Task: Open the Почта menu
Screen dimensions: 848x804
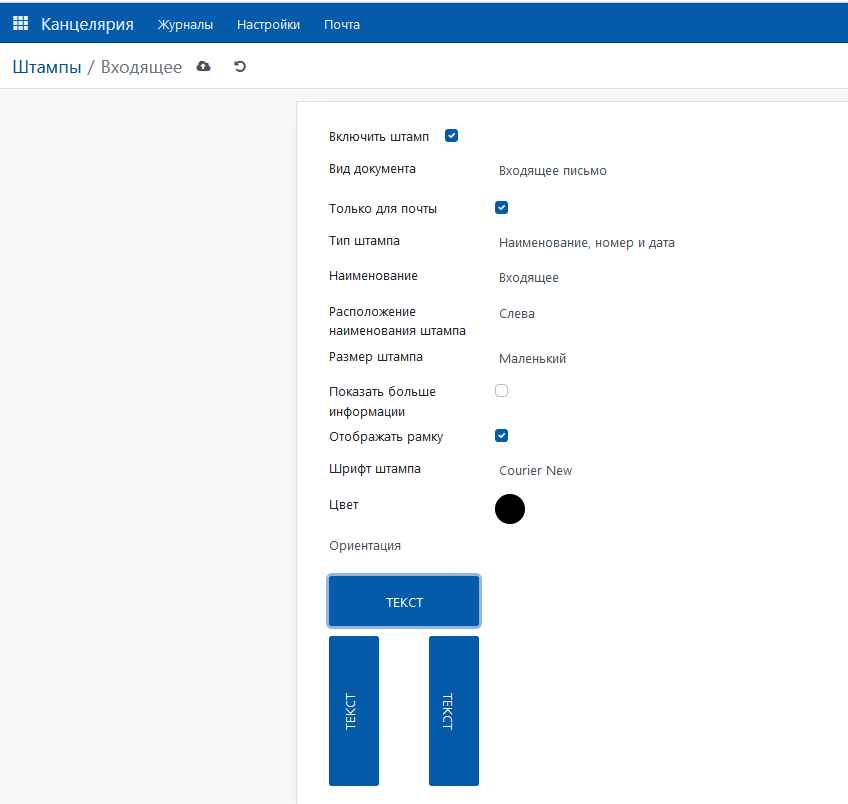Action: [x=342, y=24]
